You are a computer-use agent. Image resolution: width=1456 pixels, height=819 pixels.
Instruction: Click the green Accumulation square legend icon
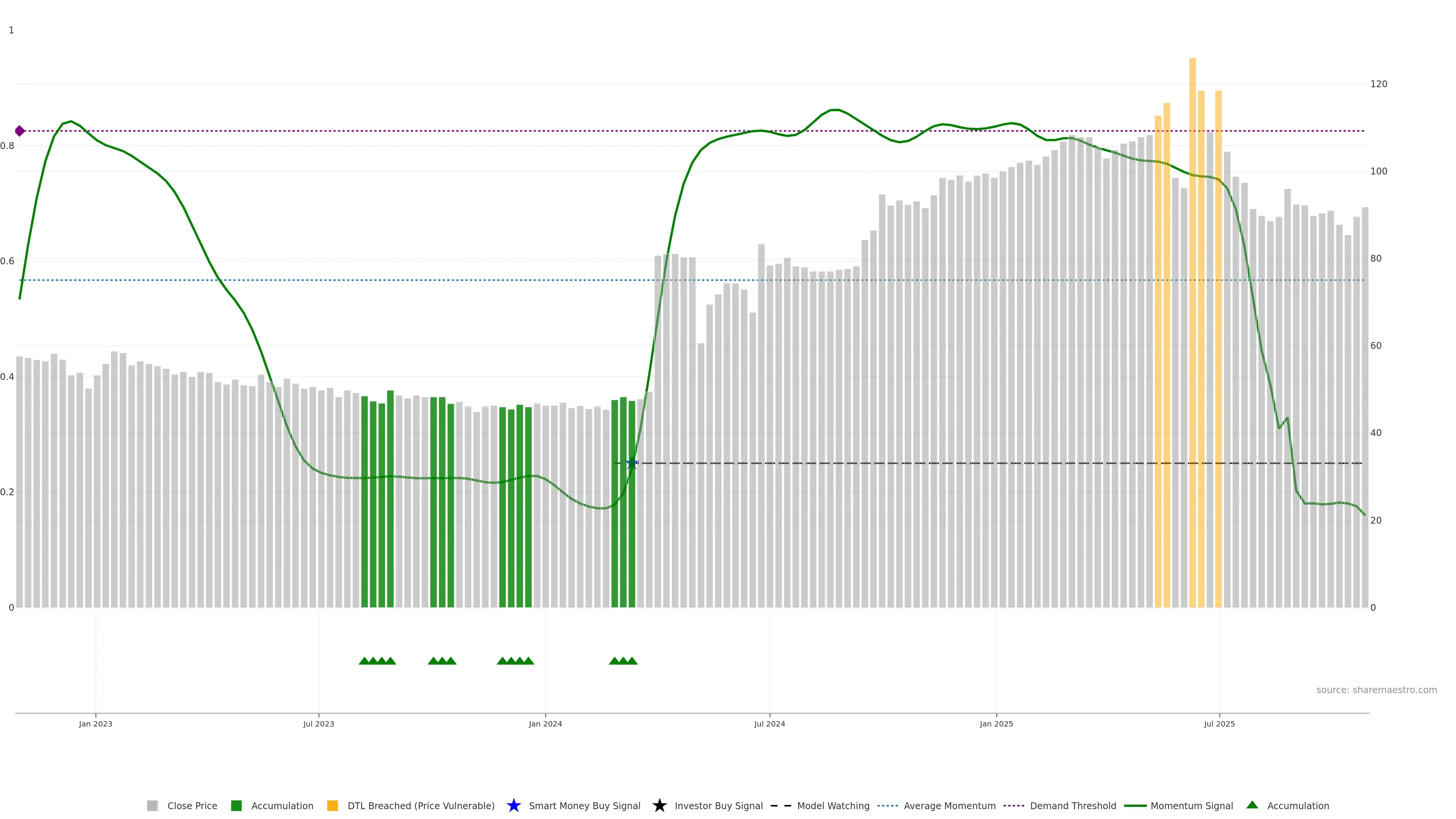click(x=236, y=805)
